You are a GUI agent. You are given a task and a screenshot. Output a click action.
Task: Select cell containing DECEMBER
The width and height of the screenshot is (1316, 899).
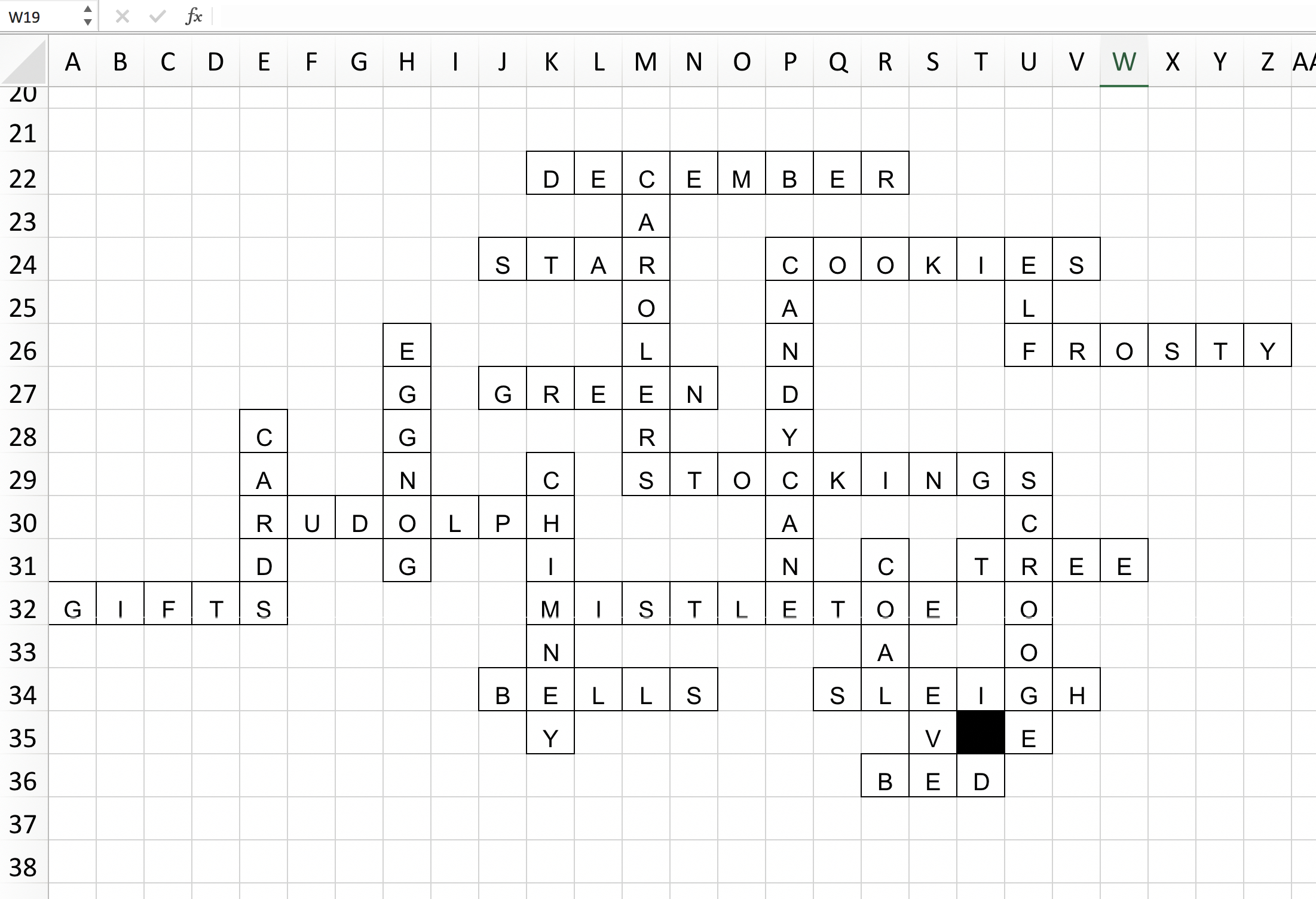coord(550,173)
